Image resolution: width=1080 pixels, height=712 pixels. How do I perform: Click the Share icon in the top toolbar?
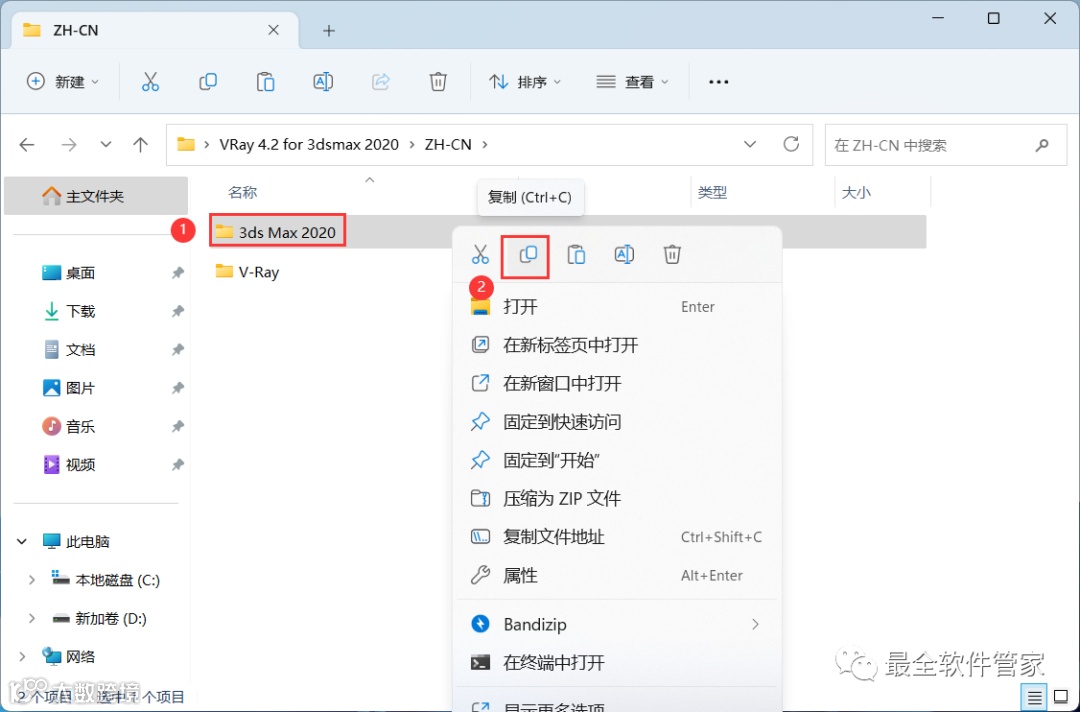(x=381, y=82)
